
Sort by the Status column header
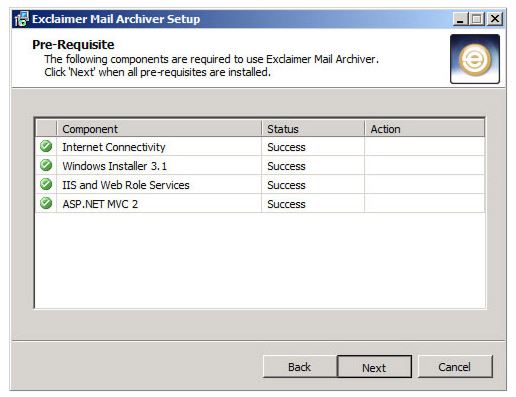(x=313, y=129)
